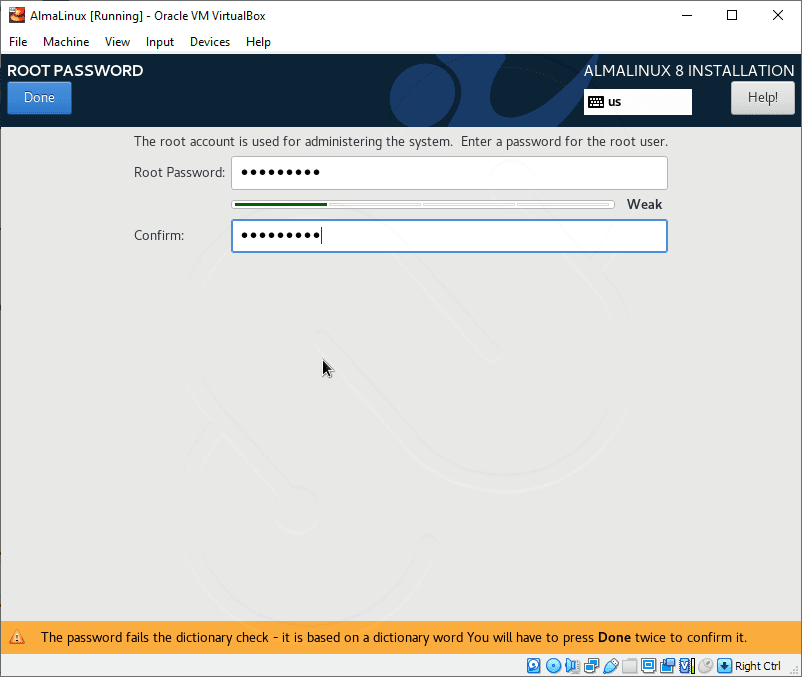Click the ROOT PASSWORD heading
The width and height of the screenshot is (802, 677).
(75, 71)
